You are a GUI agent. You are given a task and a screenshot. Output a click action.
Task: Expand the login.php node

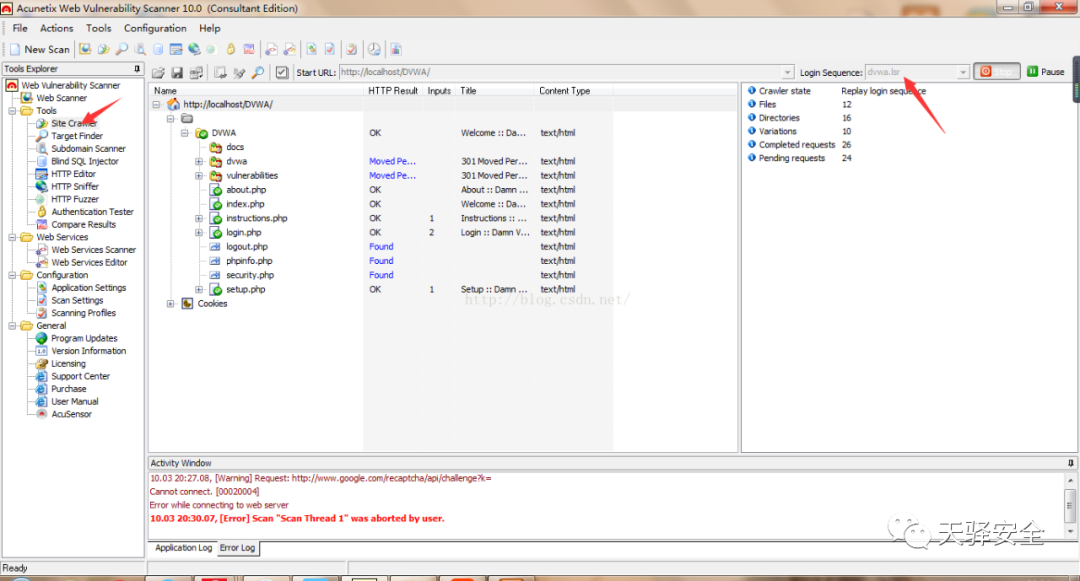point(199,233)
